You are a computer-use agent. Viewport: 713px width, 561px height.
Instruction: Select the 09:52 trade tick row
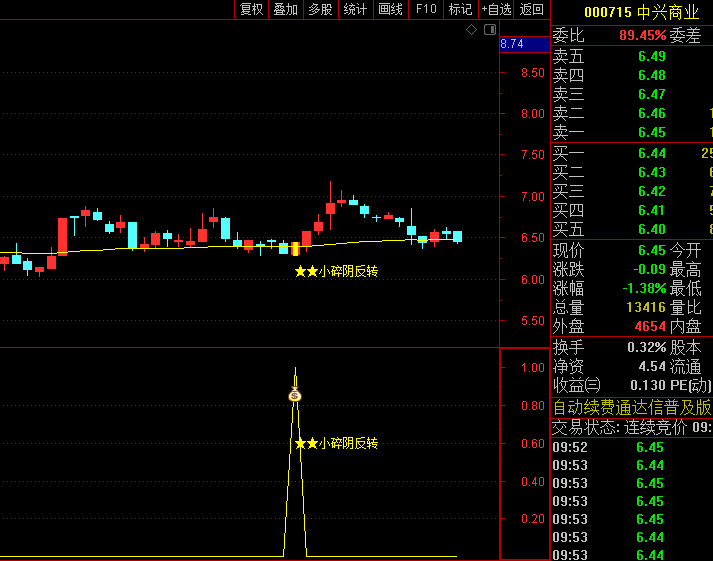click(x=632, y=447)
